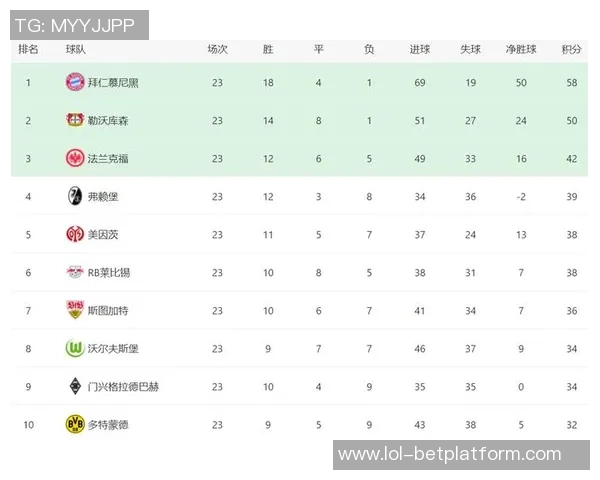Viewport: 600px width, 480px height.
Task: Click the Mainz 05 club logo
Action: click(74, 234)
